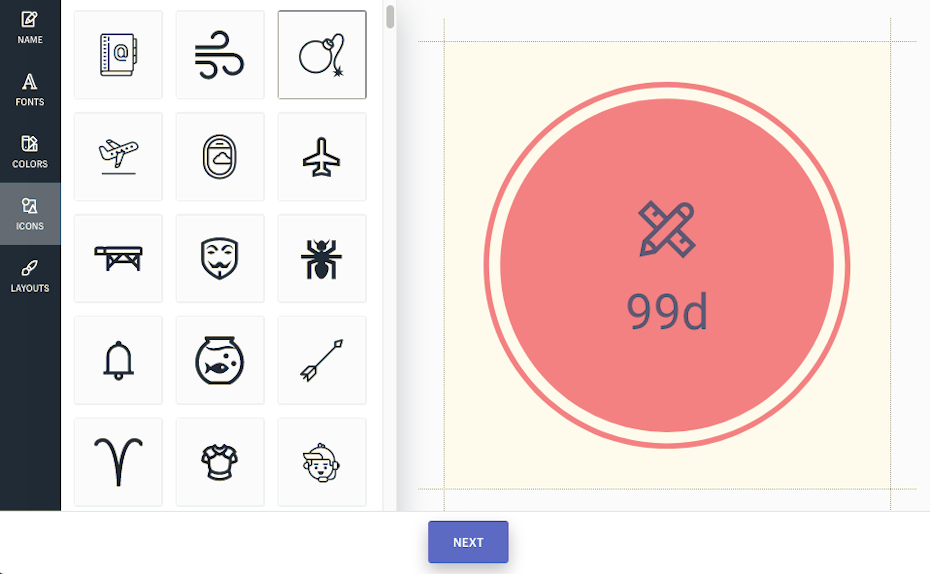Pick the airplane takeoff icon
This screenshot has height=574, width=930.
coord(118,157)
